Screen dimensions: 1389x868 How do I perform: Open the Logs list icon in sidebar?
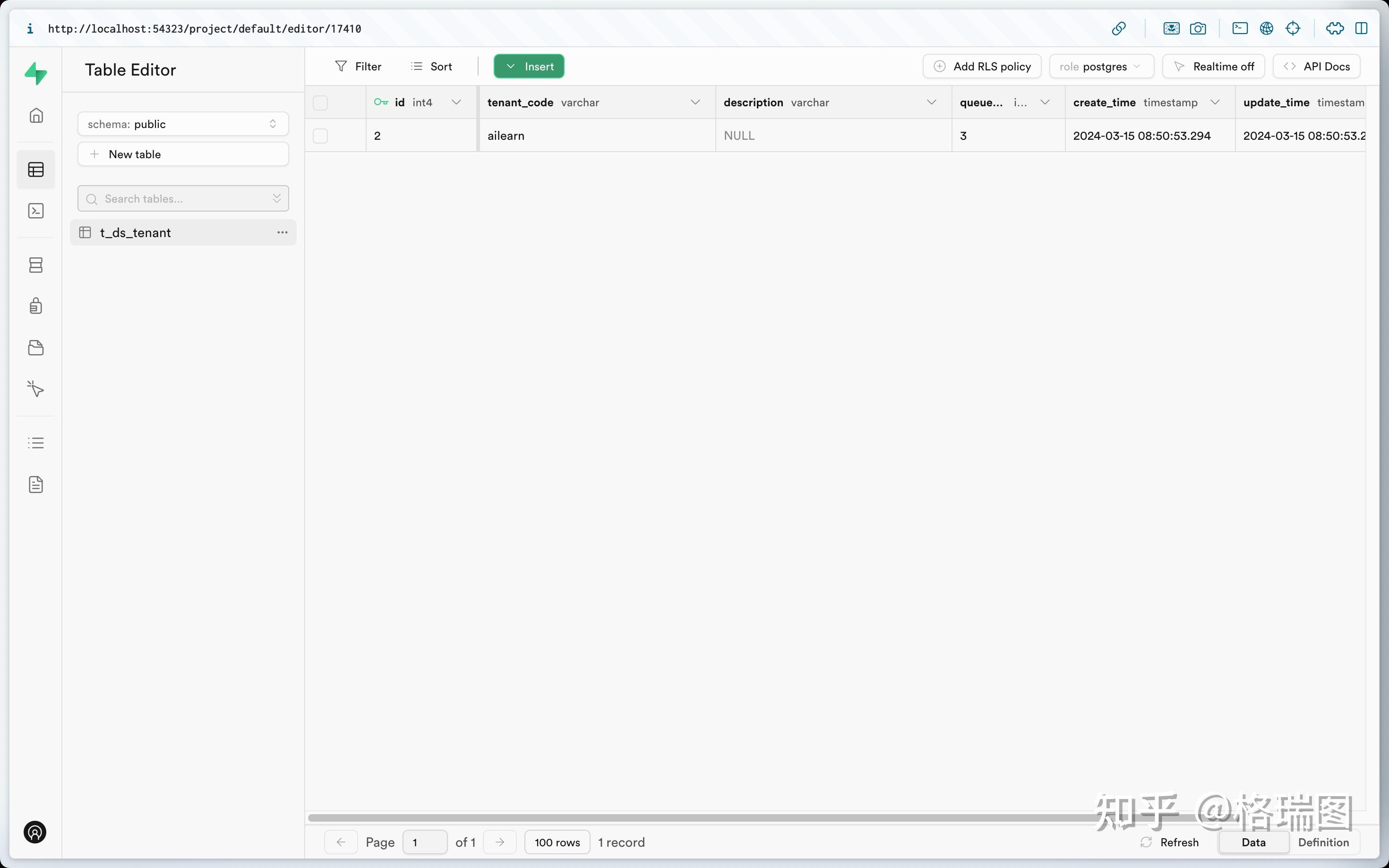pyautogui.click(x=35, y=443)
